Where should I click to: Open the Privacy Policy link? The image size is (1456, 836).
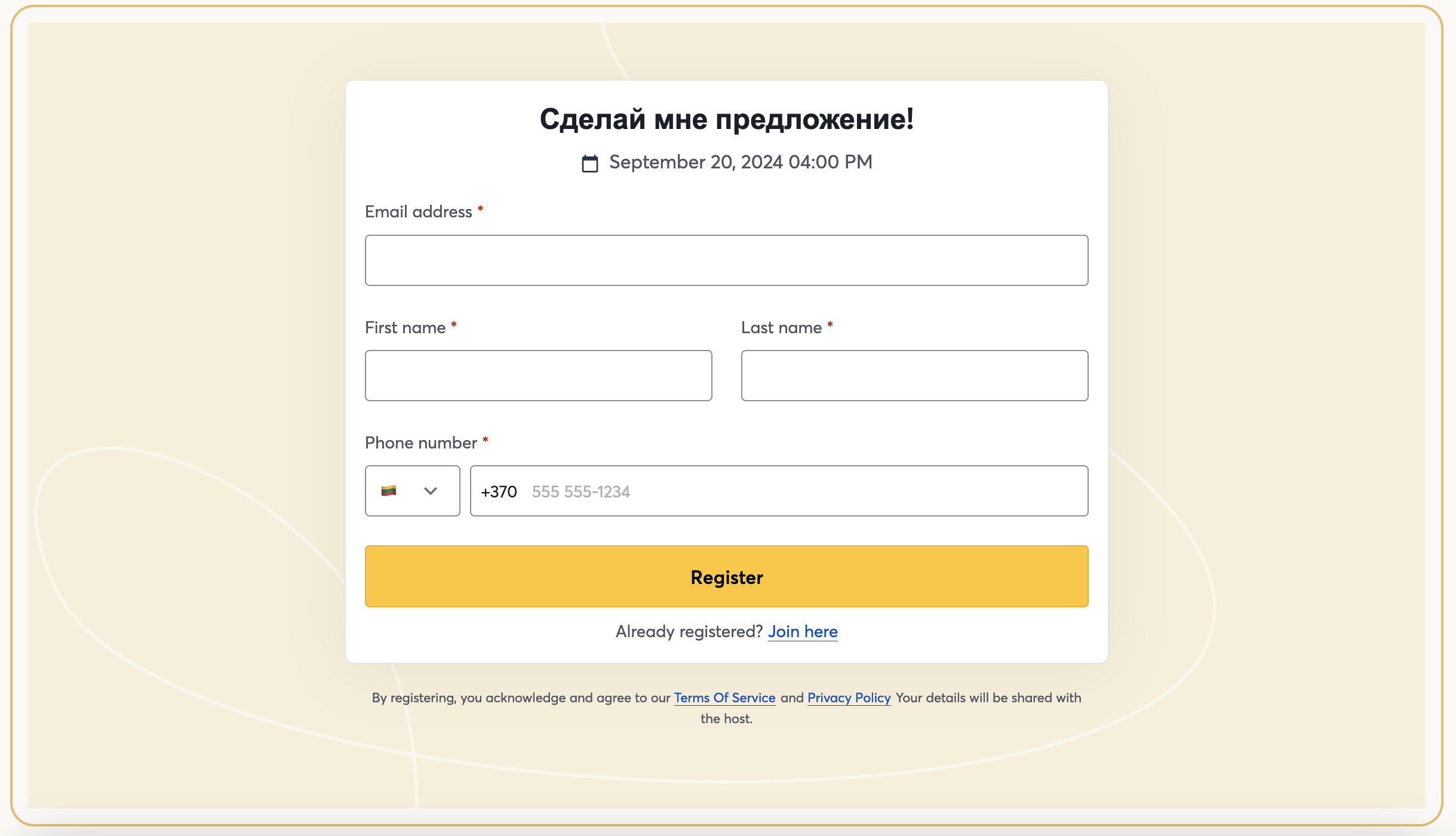pyautogui.click(x=849, y=697)
